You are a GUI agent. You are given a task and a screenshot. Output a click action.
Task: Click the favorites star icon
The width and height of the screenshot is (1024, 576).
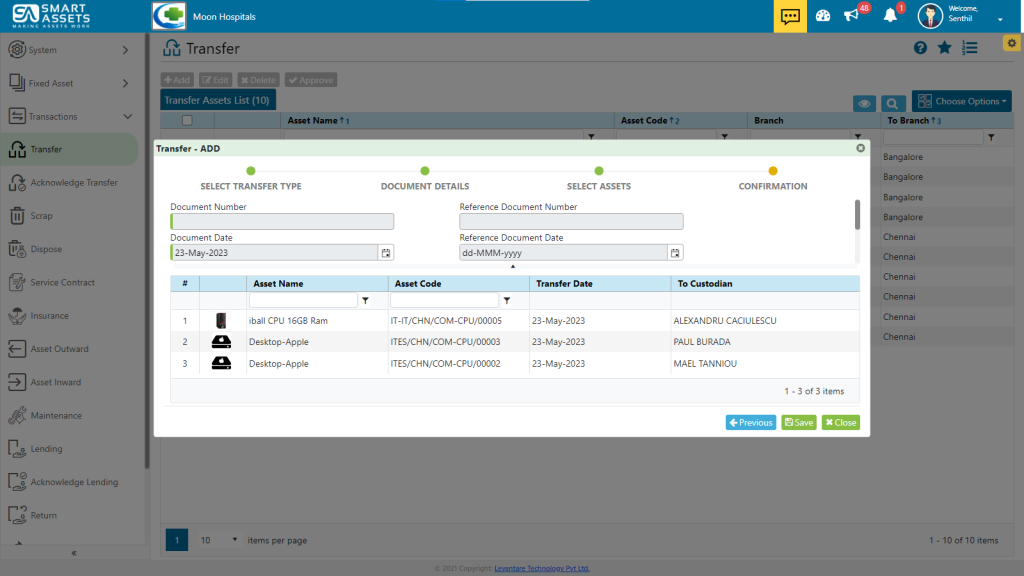(x=942, y=47)
